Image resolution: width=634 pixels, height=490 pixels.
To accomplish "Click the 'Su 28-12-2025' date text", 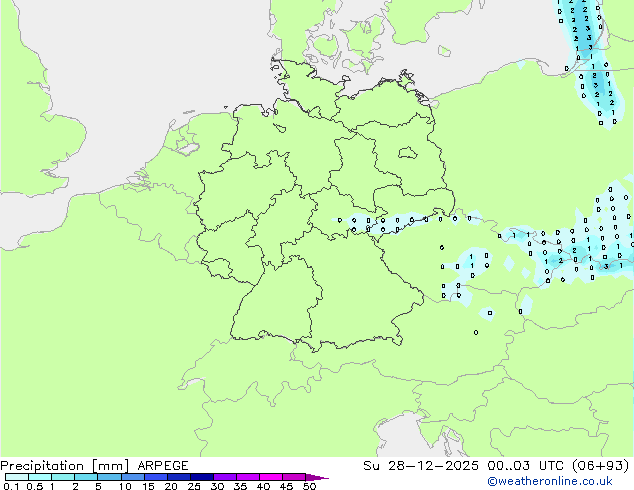I will [421, 466].
